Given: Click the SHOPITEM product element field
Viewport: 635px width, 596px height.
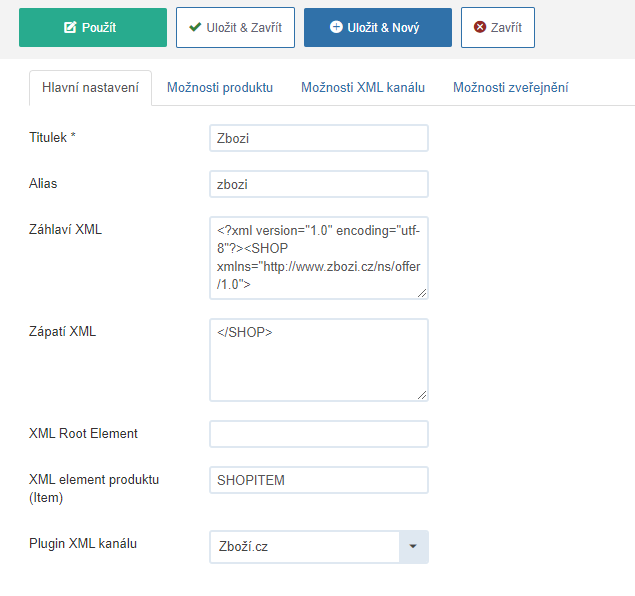Looking at the screenshot, I should tap(319, 480).
